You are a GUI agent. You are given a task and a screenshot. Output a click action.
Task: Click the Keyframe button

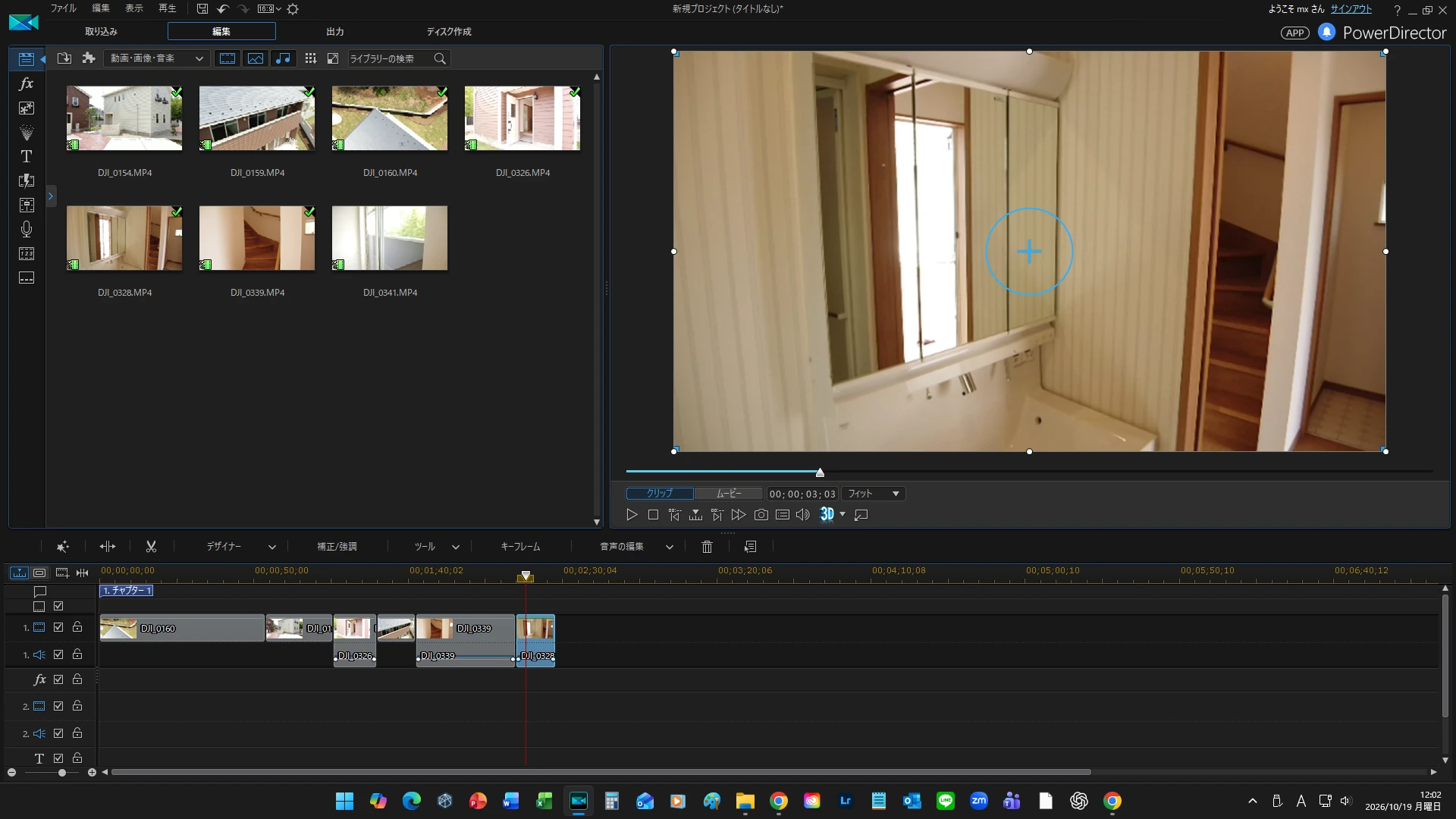pyautogui.click(x=520, y=547)
